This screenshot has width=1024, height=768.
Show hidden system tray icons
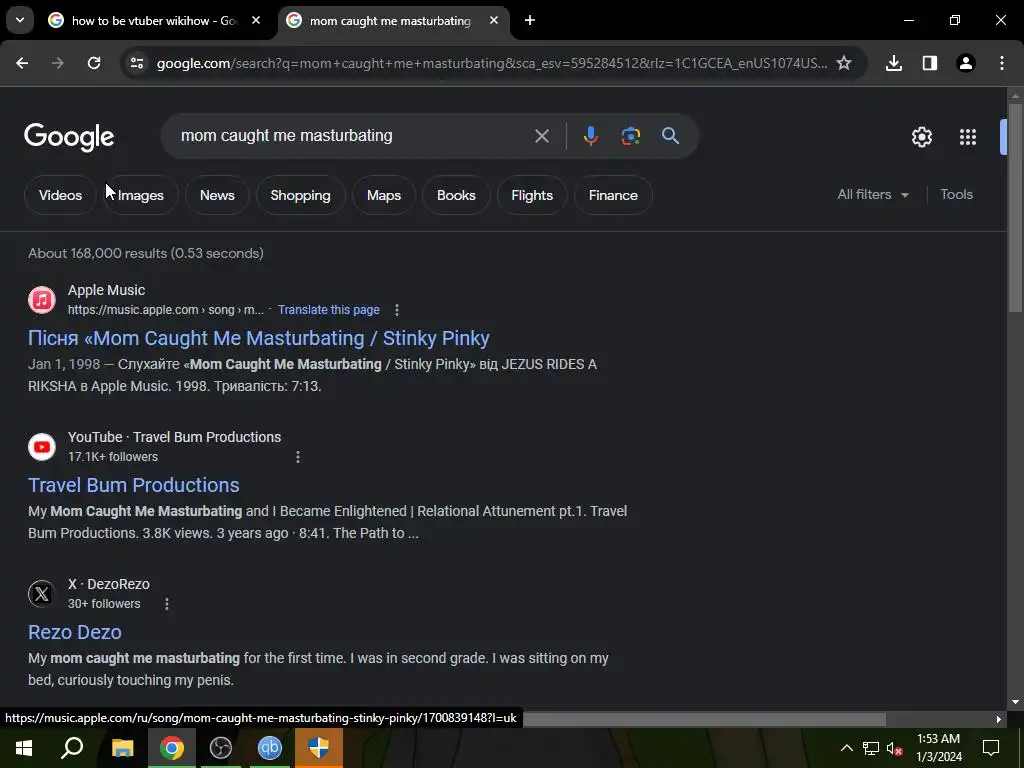pos(846,748)
